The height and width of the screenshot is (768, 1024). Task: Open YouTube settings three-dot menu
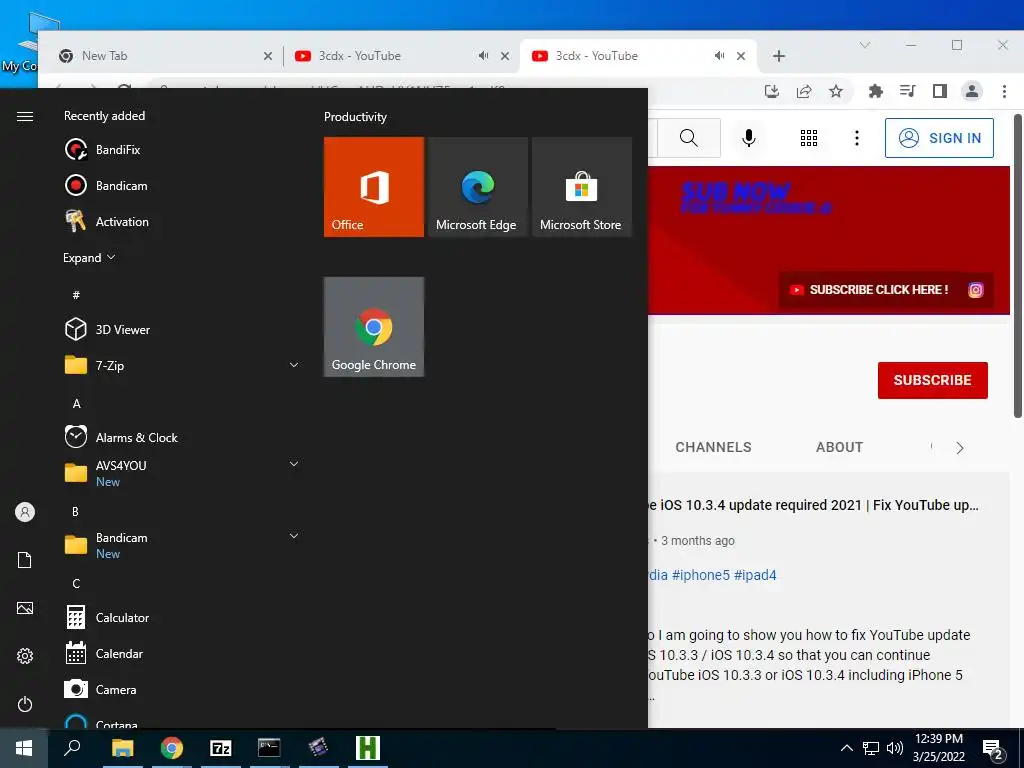tap(857, 138)
